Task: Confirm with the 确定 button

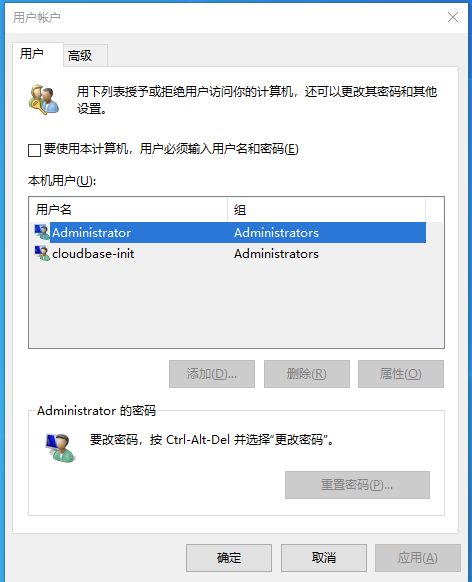Action: (229, 558)
